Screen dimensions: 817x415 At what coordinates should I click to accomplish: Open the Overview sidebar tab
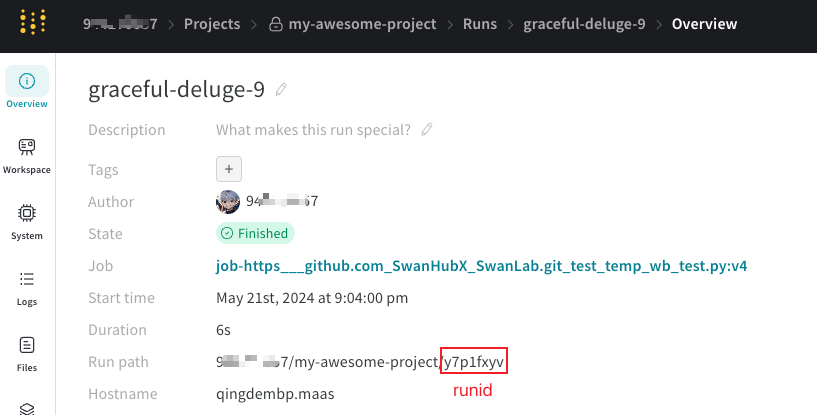[x=27, y=88]
